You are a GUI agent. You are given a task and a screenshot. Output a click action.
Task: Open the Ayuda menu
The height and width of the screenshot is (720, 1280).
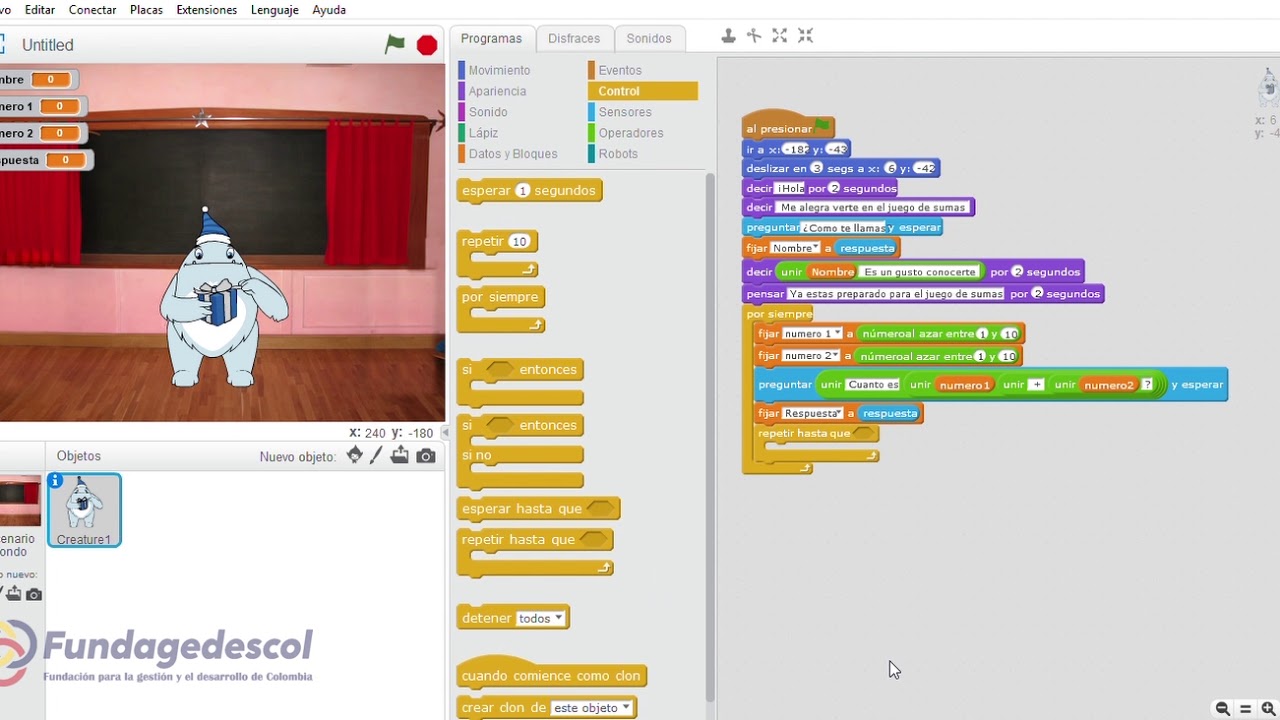[x=329, y=10]
